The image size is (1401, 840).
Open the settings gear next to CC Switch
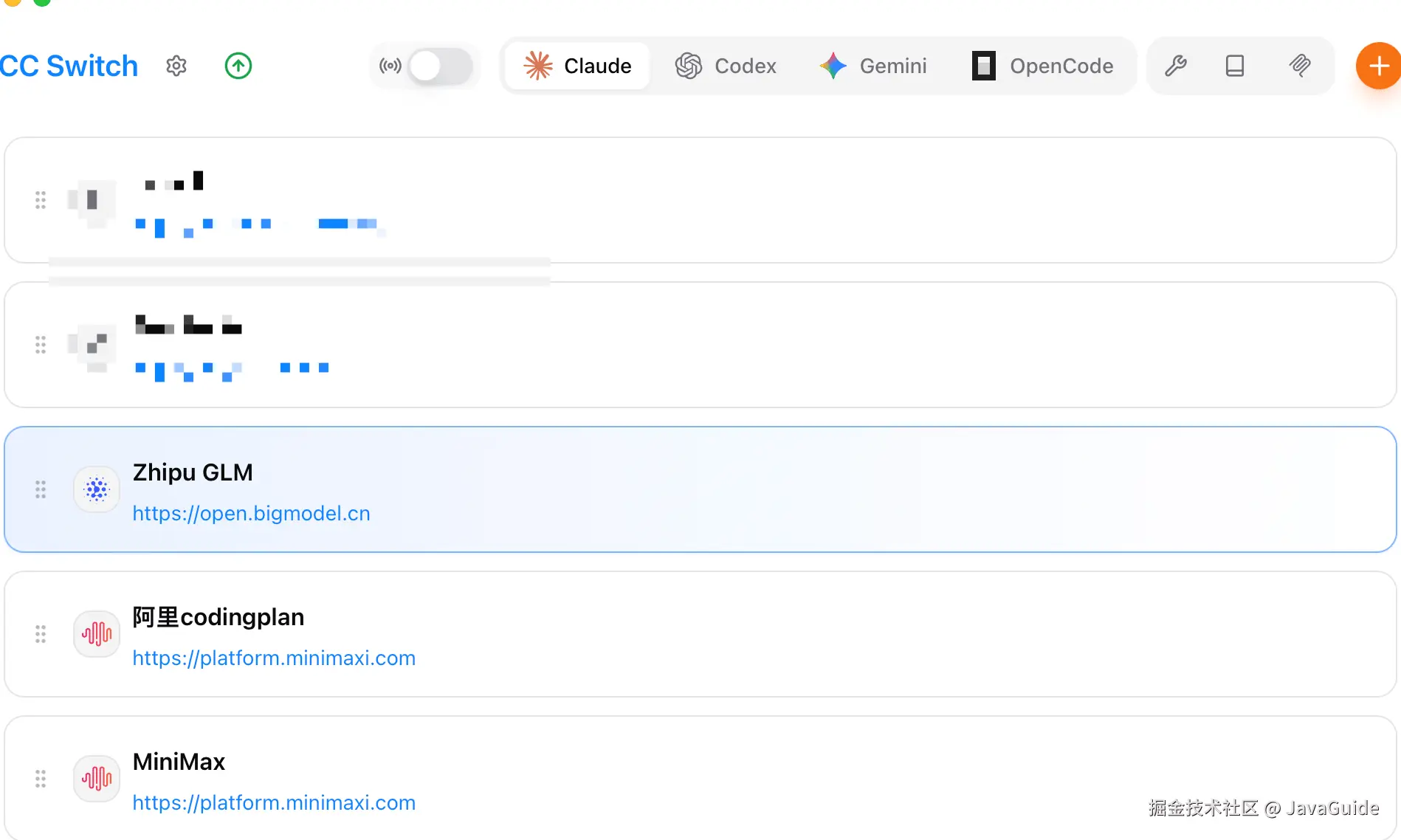176,66
